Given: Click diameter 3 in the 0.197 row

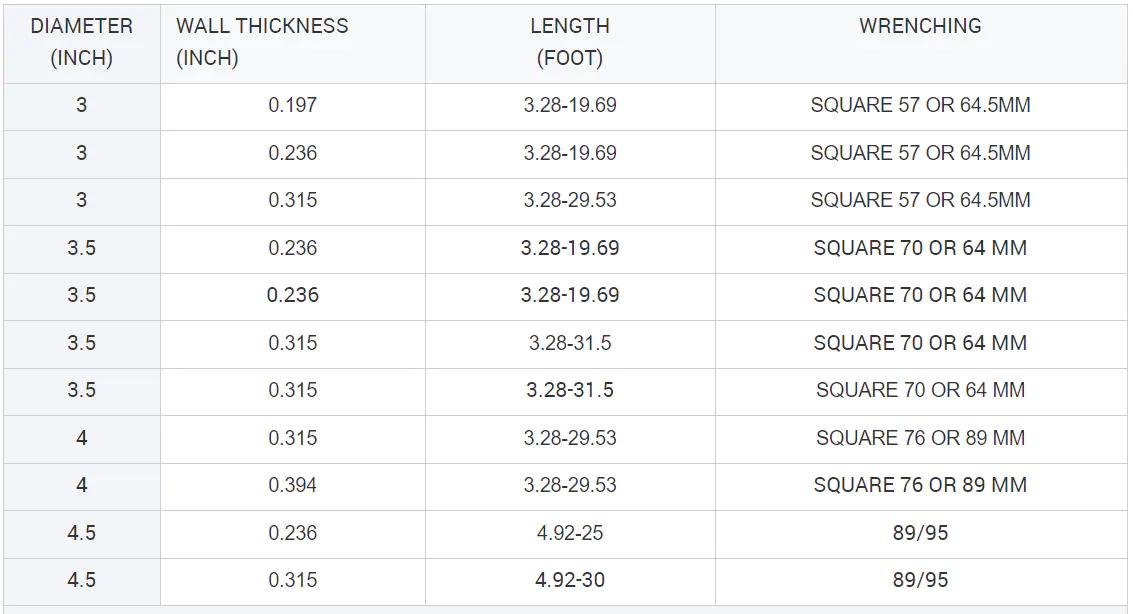Looking at the screenshot, I should click(x=82, y=105).
